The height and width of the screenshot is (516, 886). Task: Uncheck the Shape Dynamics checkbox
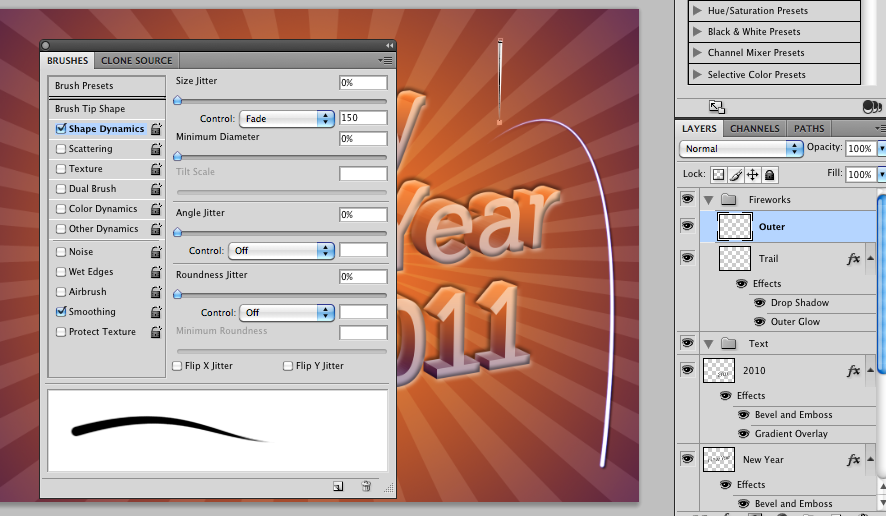tap(61, 129)
